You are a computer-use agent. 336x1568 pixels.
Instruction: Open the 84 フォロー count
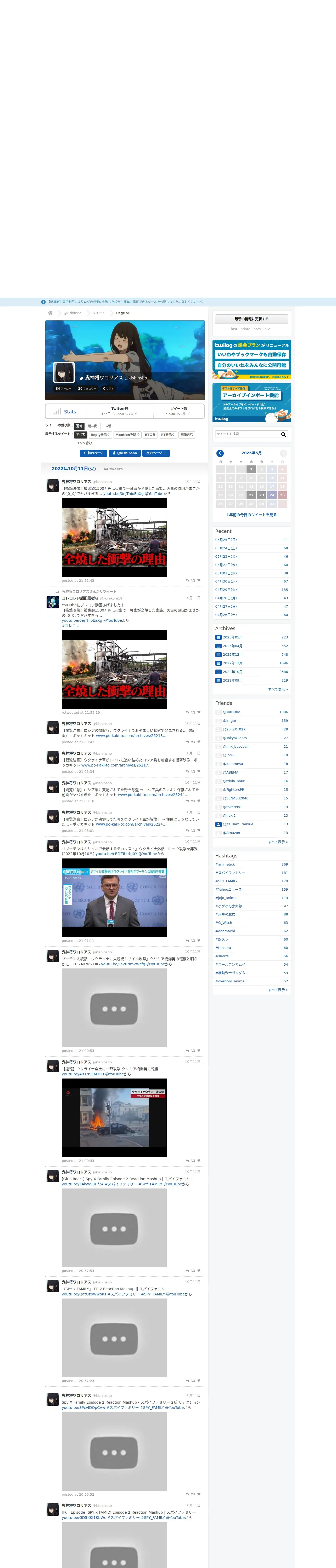[x=63, y=388]
